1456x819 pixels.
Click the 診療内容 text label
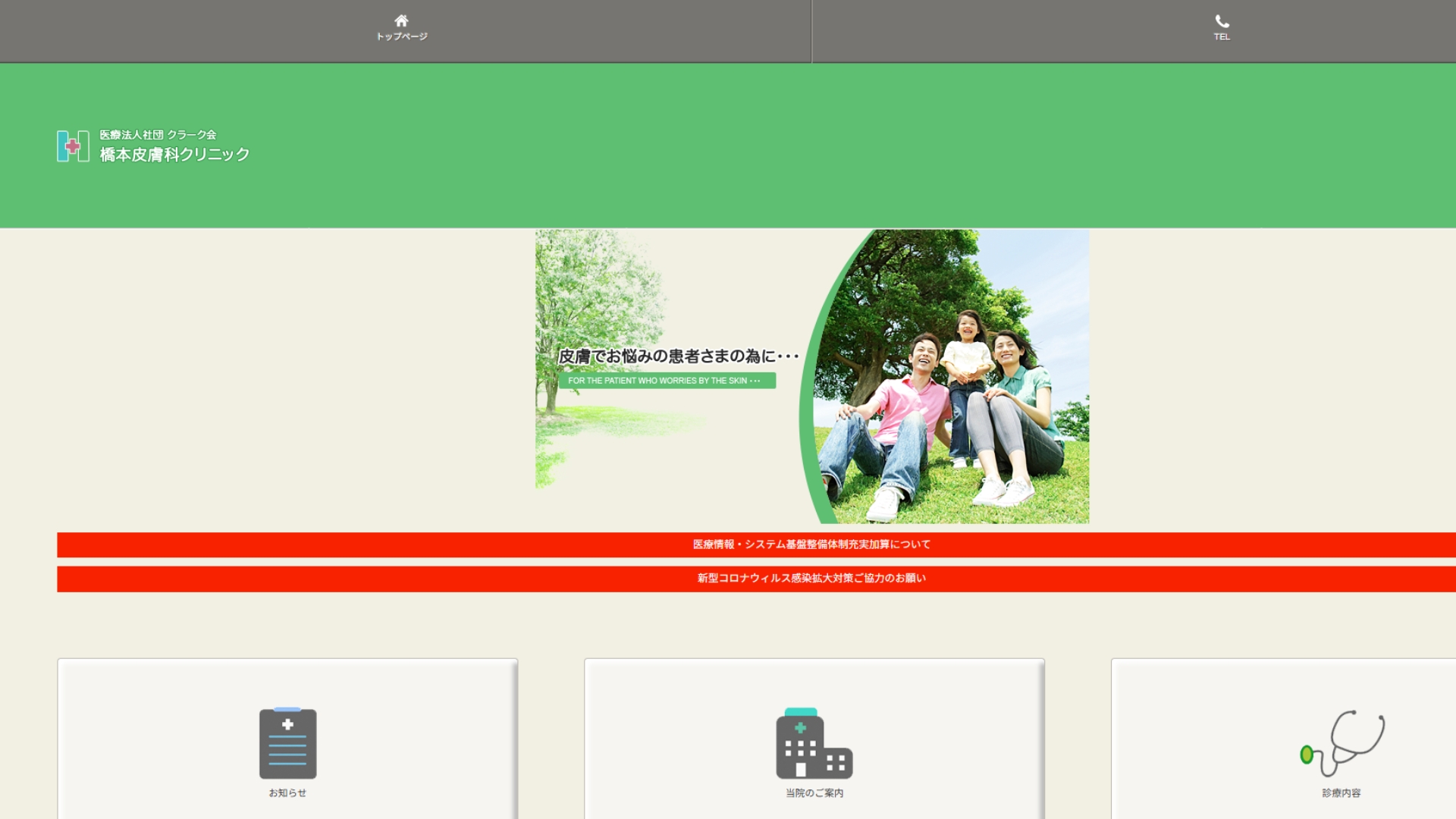point(1341,792)
